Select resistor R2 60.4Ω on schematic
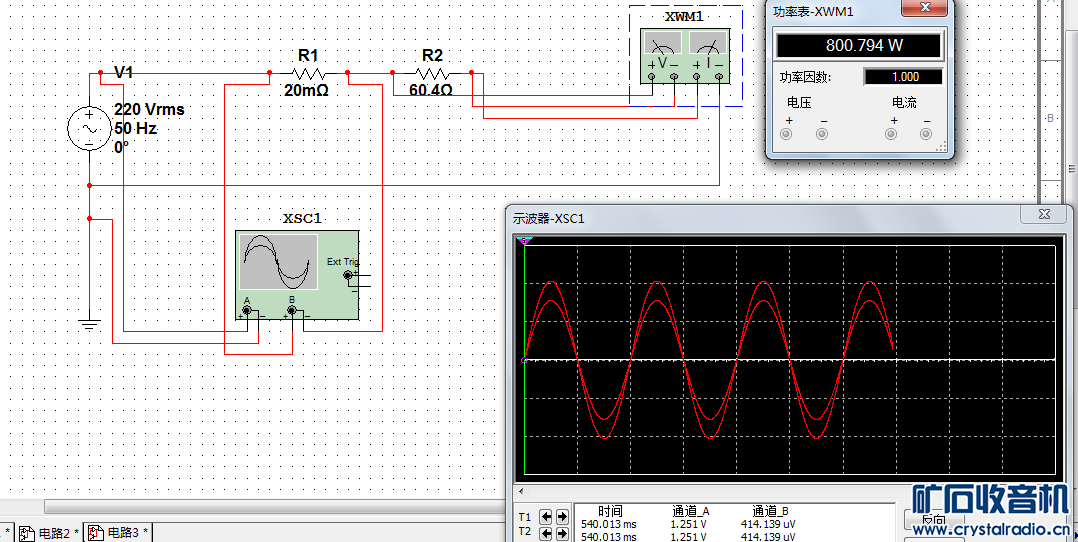Screen dimensions: 1078x542 point(431,73)
